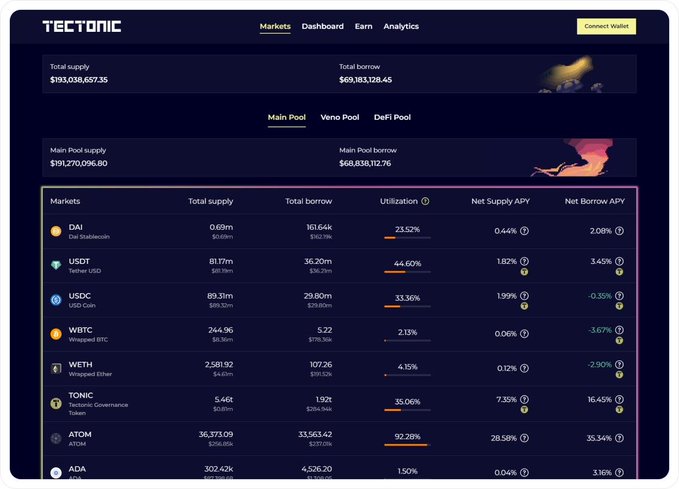Open the Earn section
Image resolution: width=679 pixels, height=489 pixels.
(363, 26)
